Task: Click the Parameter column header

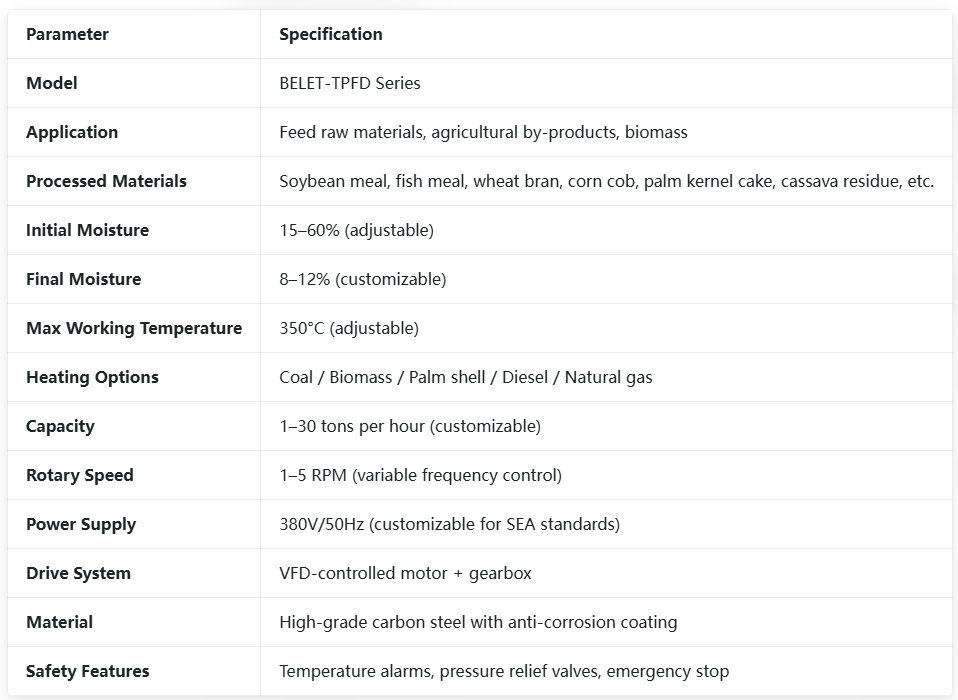Action: click(x=67, y=34)
